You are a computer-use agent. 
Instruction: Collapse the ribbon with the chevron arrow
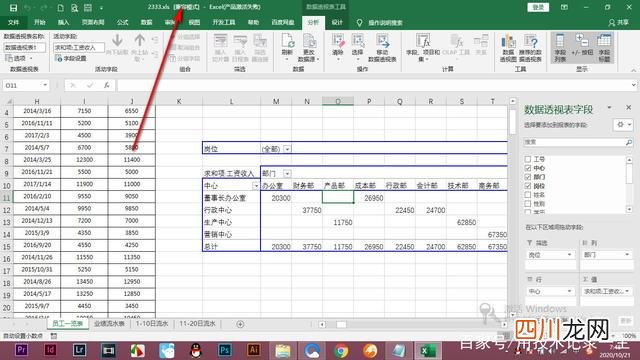click(633, 71)
